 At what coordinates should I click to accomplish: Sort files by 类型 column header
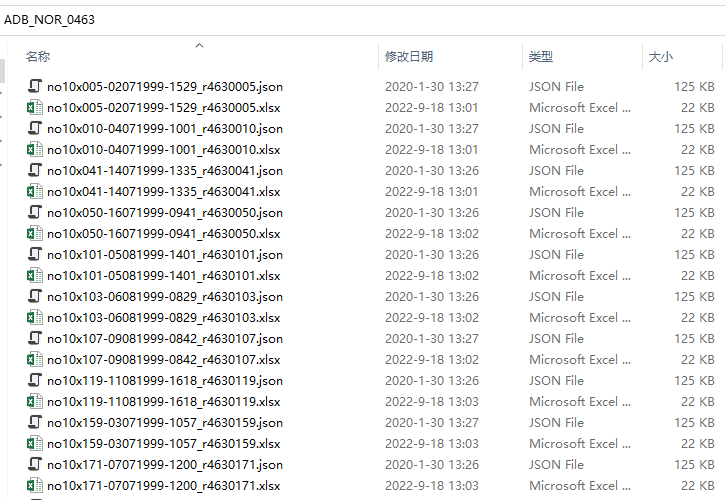click(x=541, y=56)
